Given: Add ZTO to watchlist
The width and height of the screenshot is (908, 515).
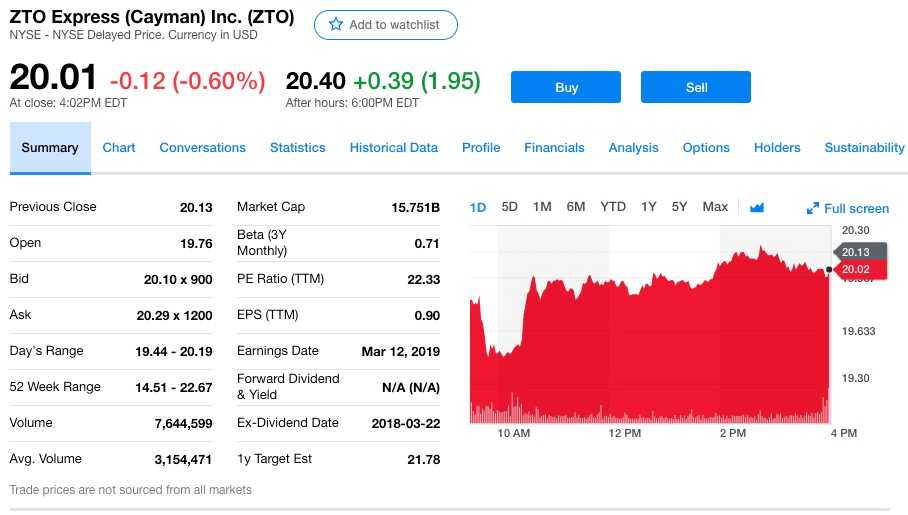Looking at the screenshot, I should coord(385,25).
